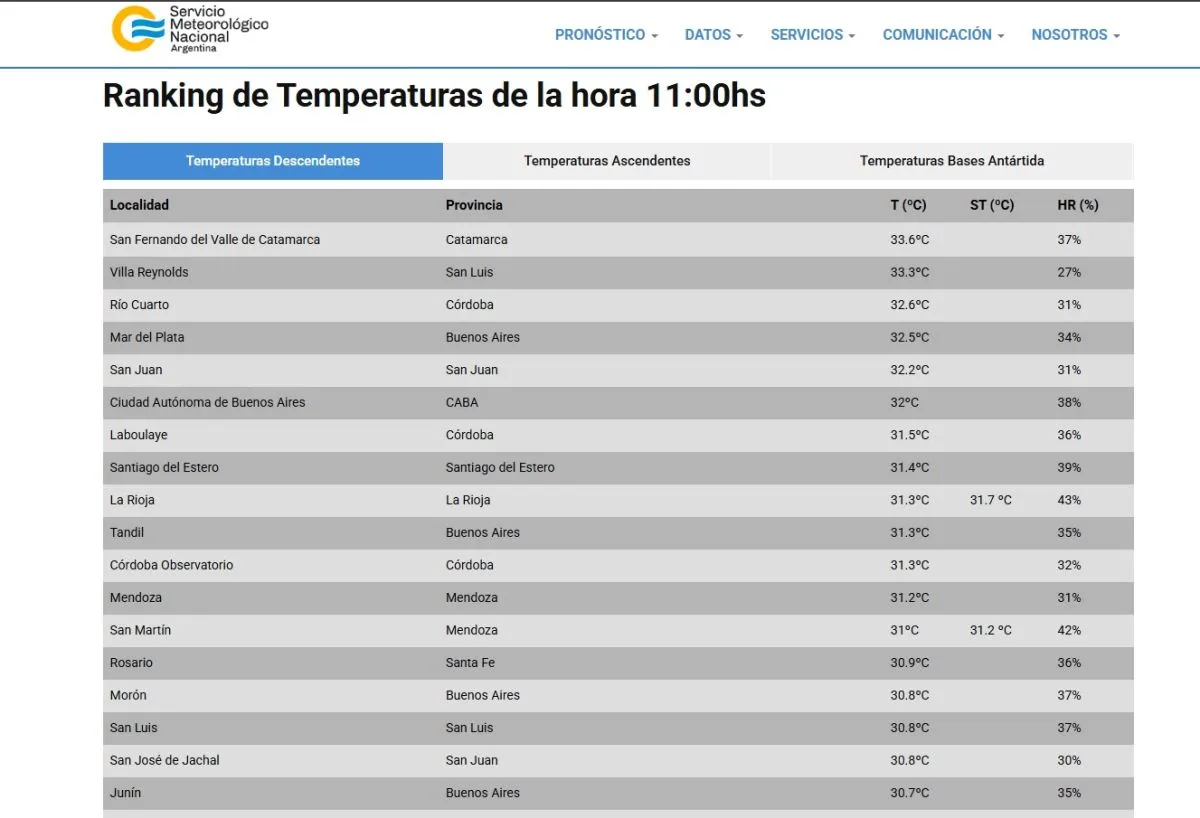The height and width of the screenshot is (818, 1200).
Task: Open the SERVICIOS dropdown menu
Action: 812,35
